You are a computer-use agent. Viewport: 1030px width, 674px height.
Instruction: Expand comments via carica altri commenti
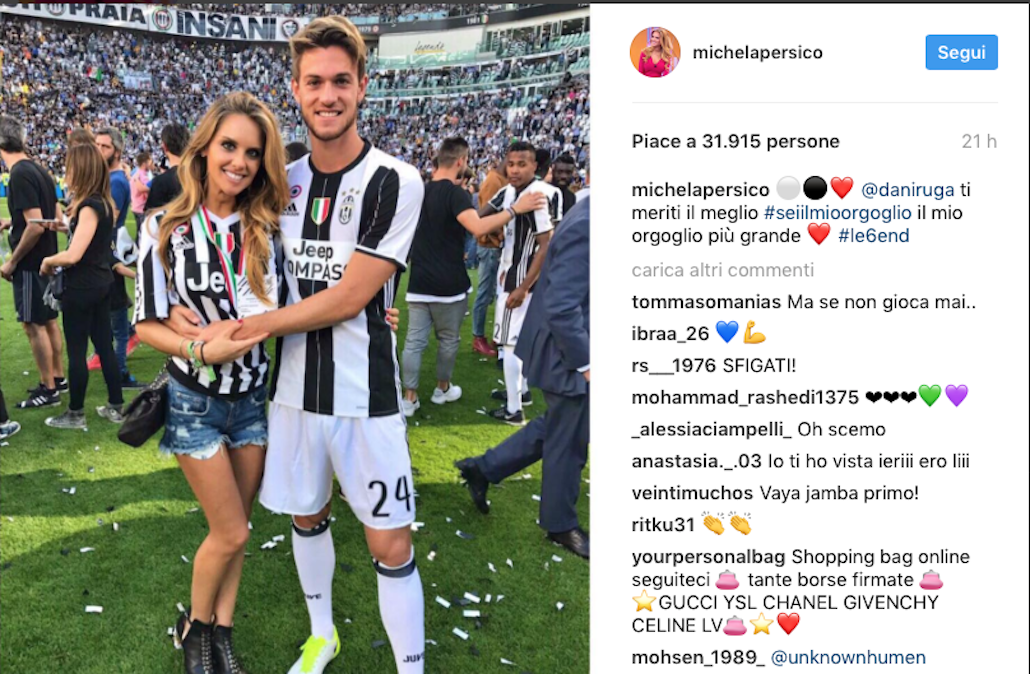point(723,270)
